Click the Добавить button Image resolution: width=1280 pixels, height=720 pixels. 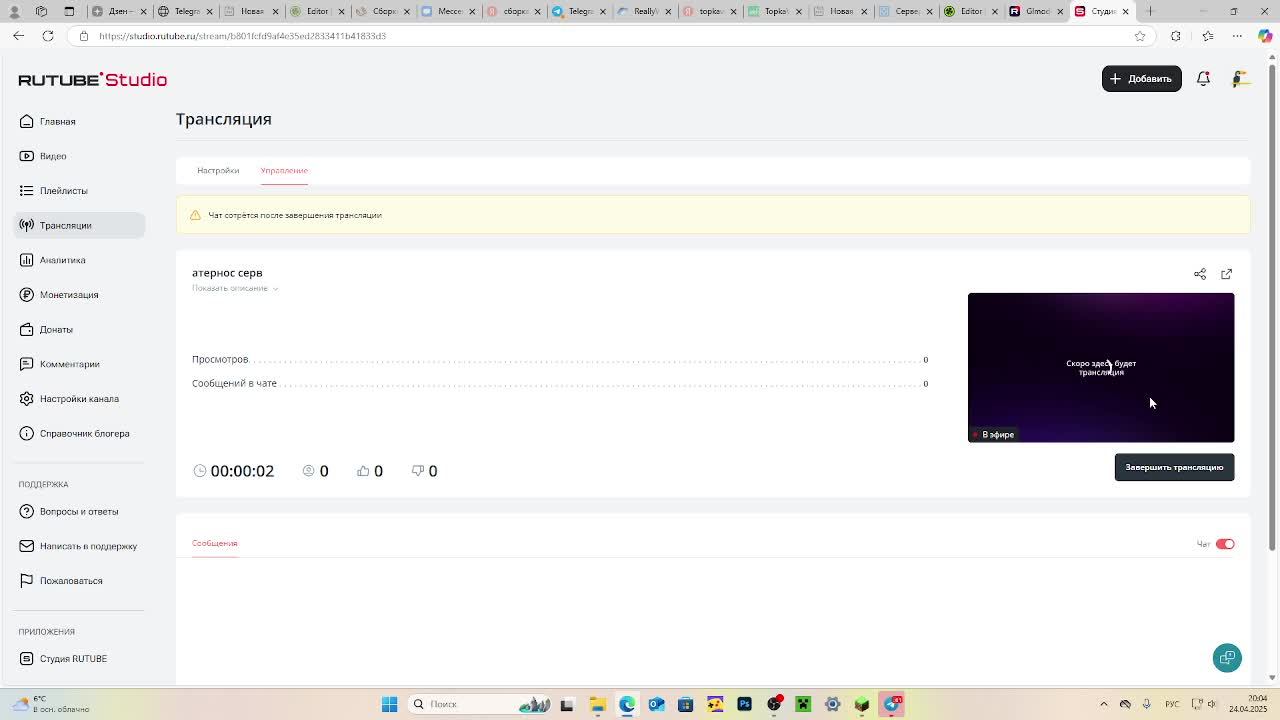(1141, 78)
